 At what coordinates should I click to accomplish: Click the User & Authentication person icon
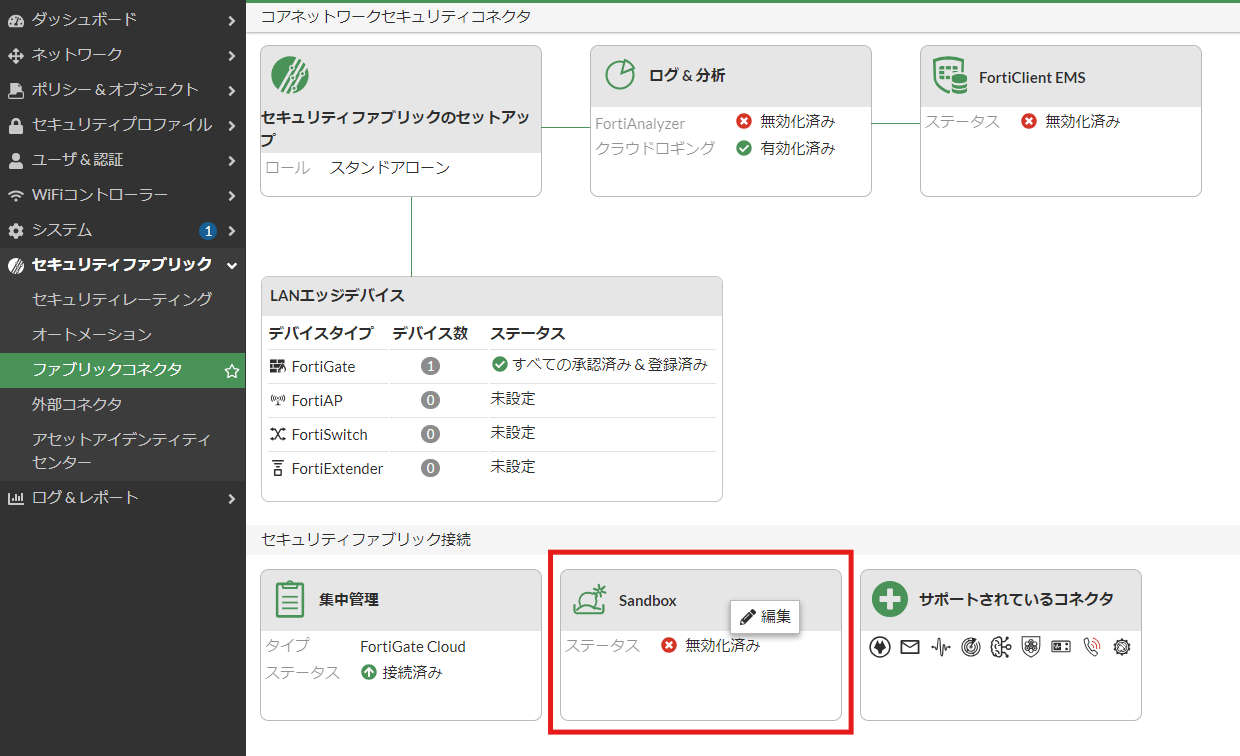tap(15, 160)
